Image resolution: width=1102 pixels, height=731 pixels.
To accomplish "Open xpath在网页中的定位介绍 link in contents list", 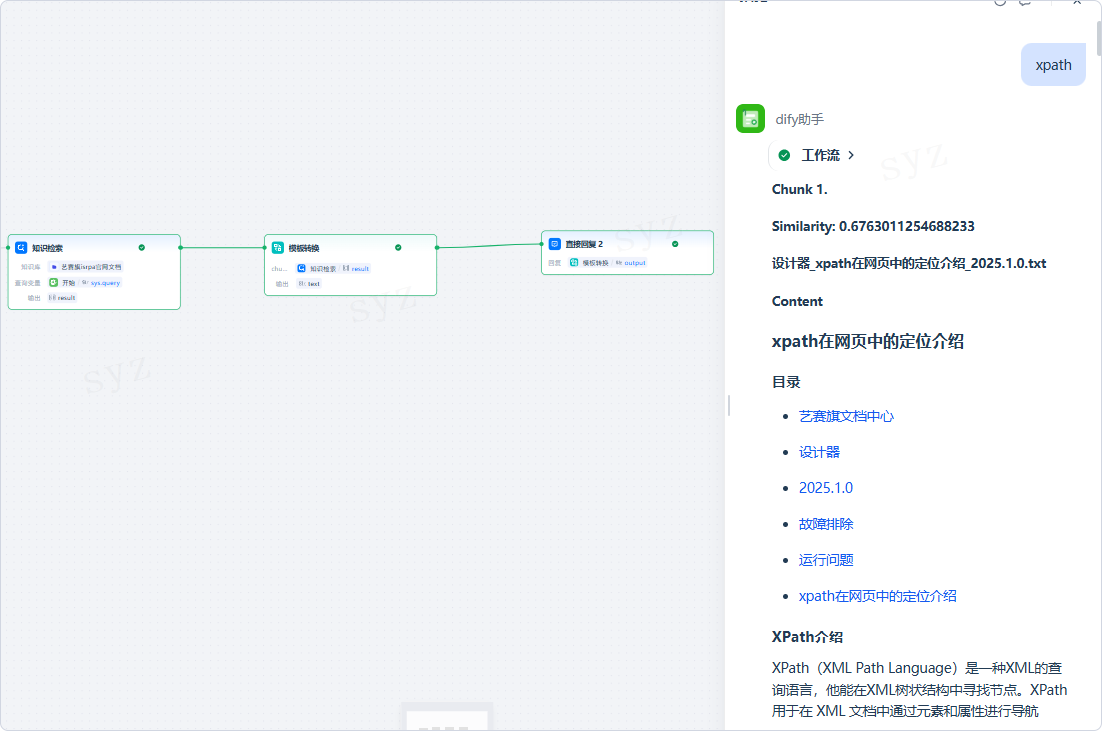I will (877, 596).
